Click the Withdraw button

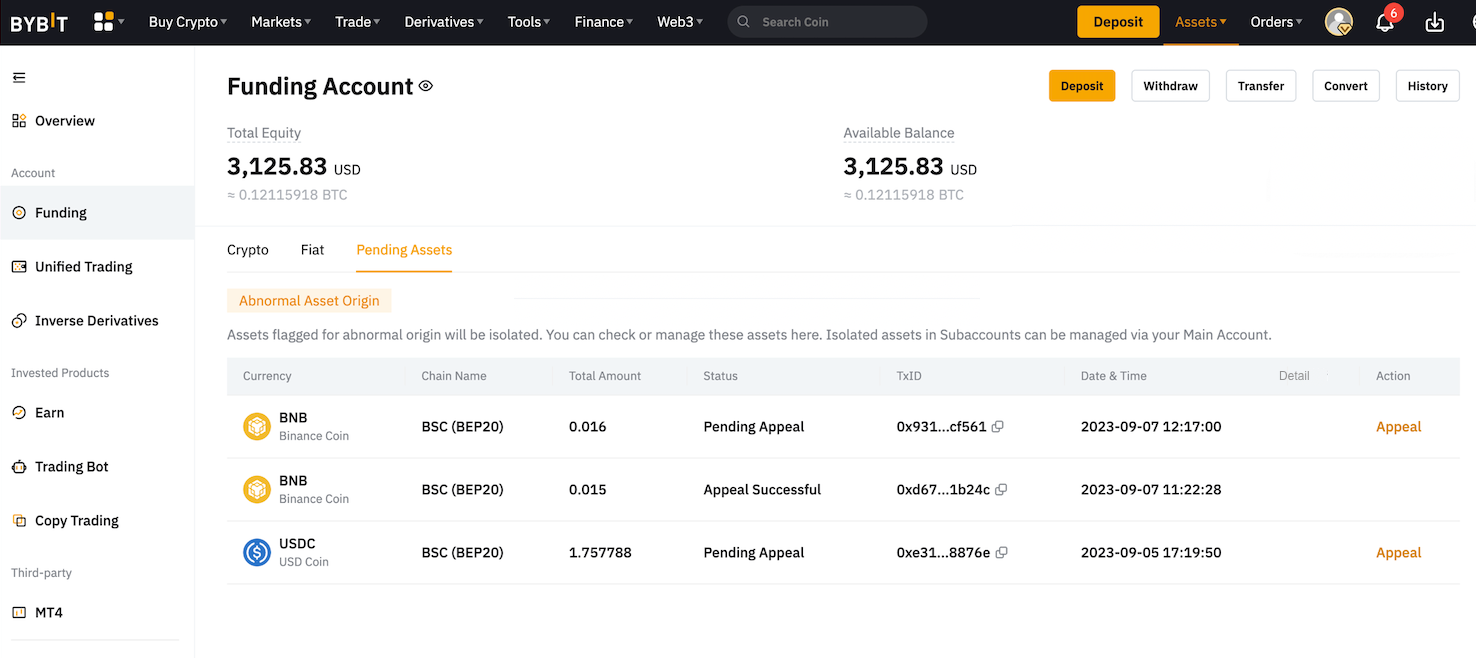click(x=1170, y=86)
